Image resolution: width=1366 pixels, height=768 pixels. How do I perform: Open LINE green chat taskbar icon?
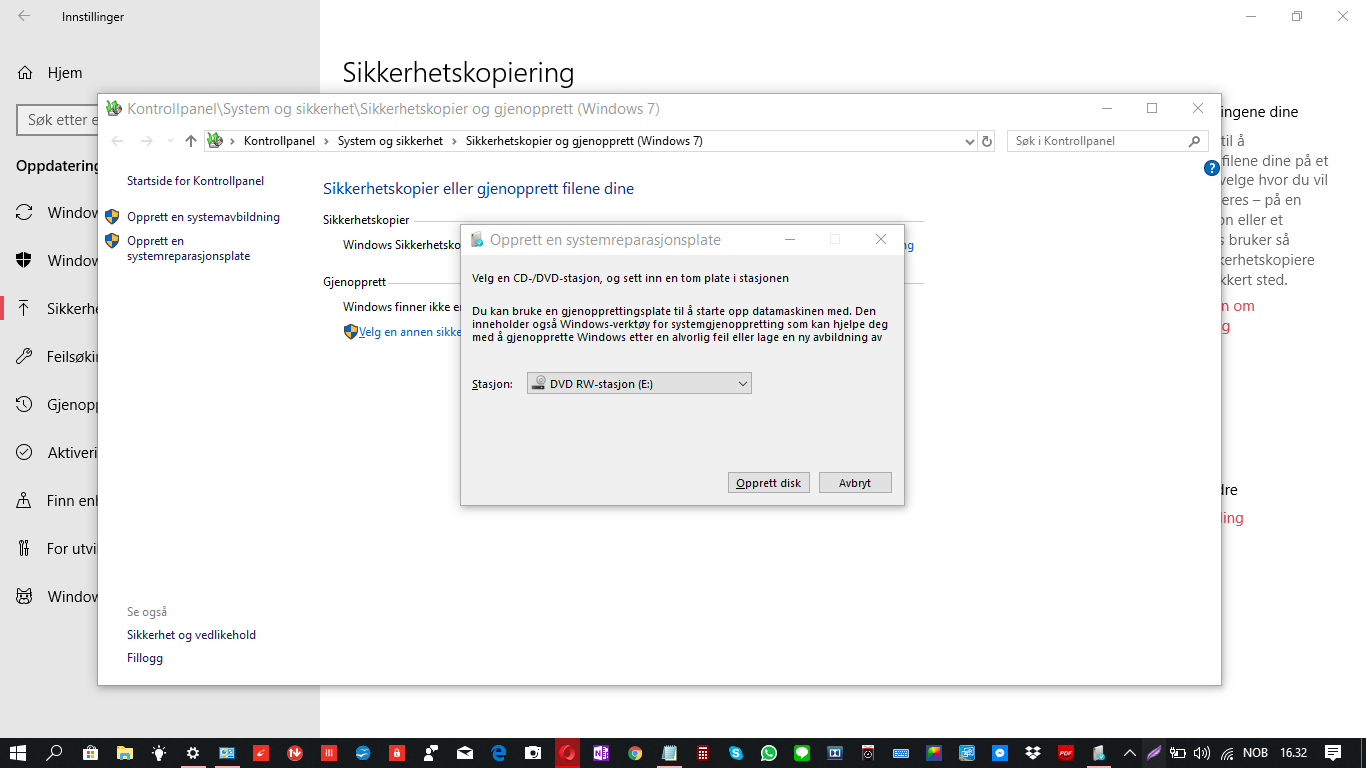click(802, 753)
